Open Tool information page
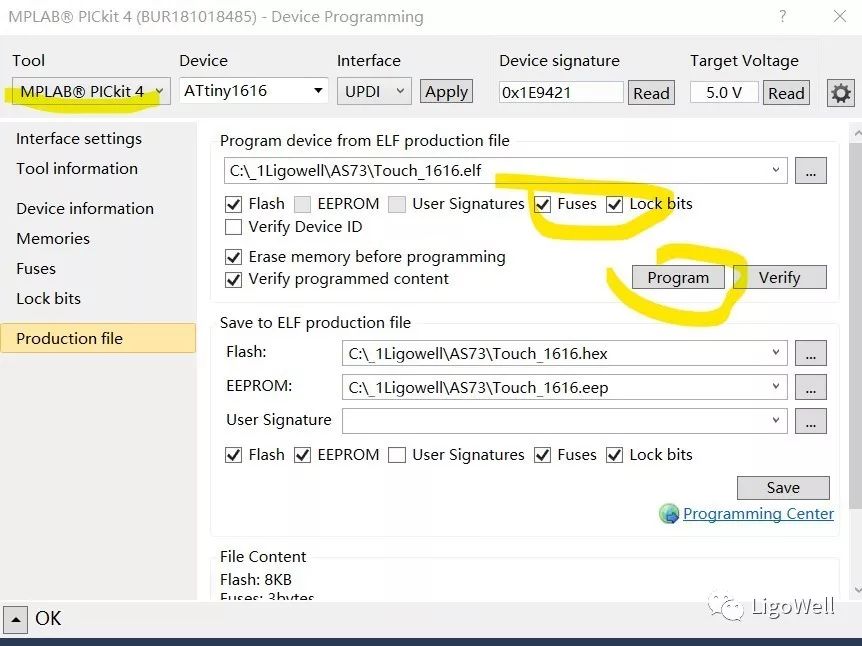The width and height of the screenshot is (862, 646). point(77,169)
